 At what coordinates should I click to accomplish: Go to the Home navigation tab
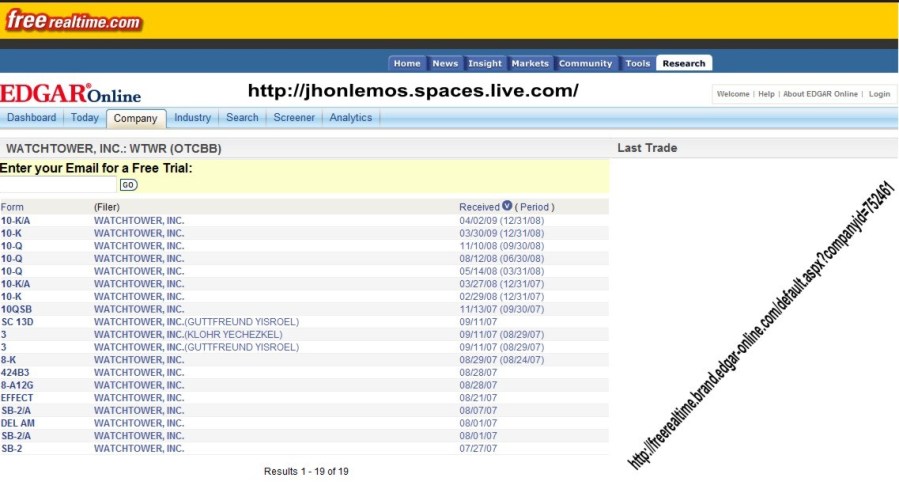tap(407, 63)
